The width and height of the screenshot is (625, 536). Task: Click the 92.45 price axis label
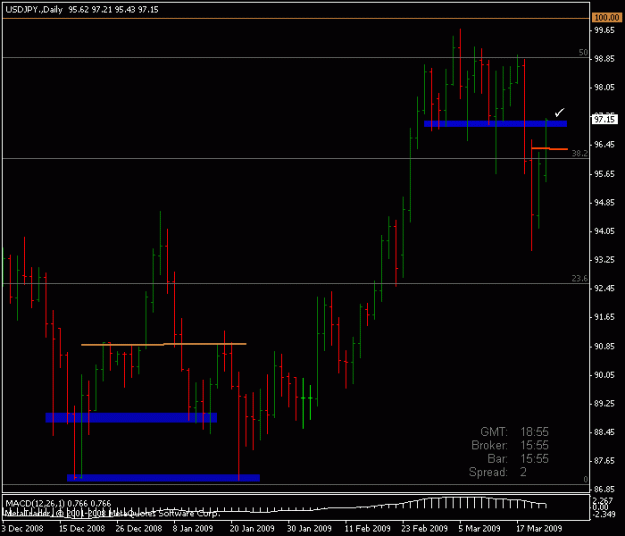click(604, 288)
